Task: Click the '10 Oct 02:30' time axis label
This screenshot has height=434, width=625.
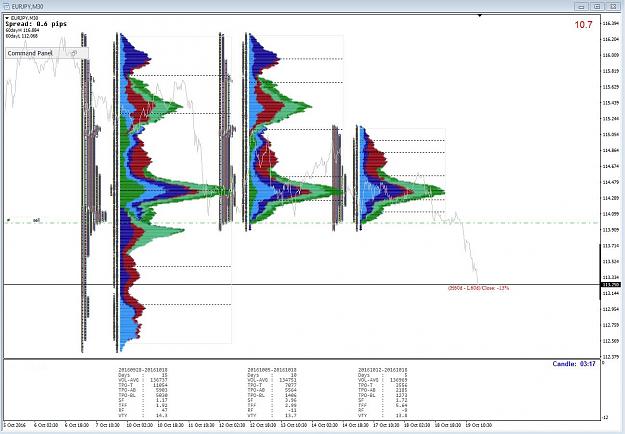Action: tap(140, 425)
